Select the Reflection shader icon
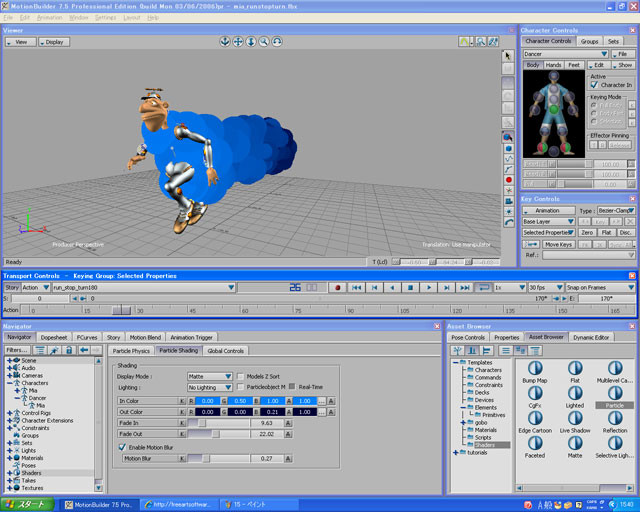 615,422
